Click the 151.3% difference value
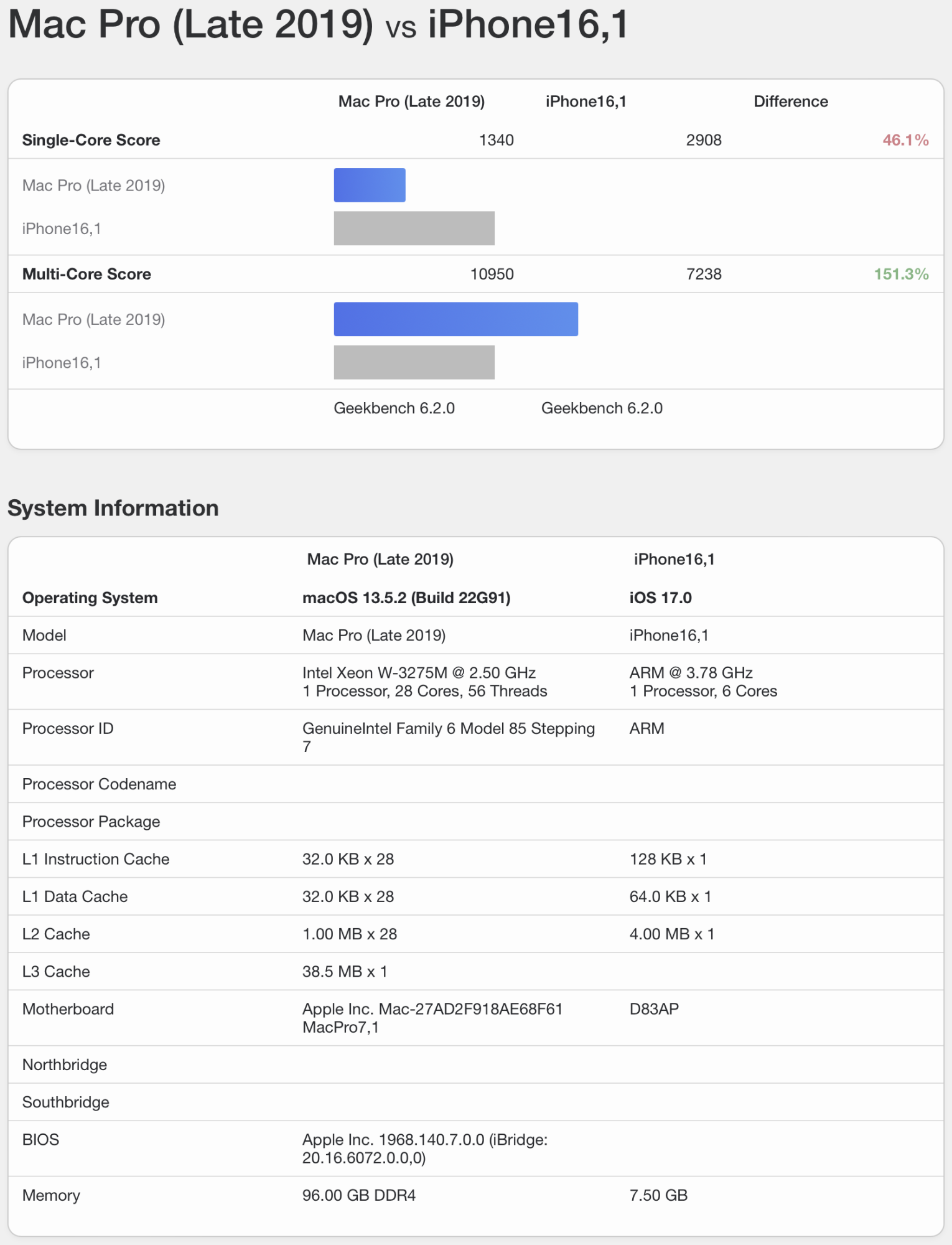 click(x=901, y=274)
